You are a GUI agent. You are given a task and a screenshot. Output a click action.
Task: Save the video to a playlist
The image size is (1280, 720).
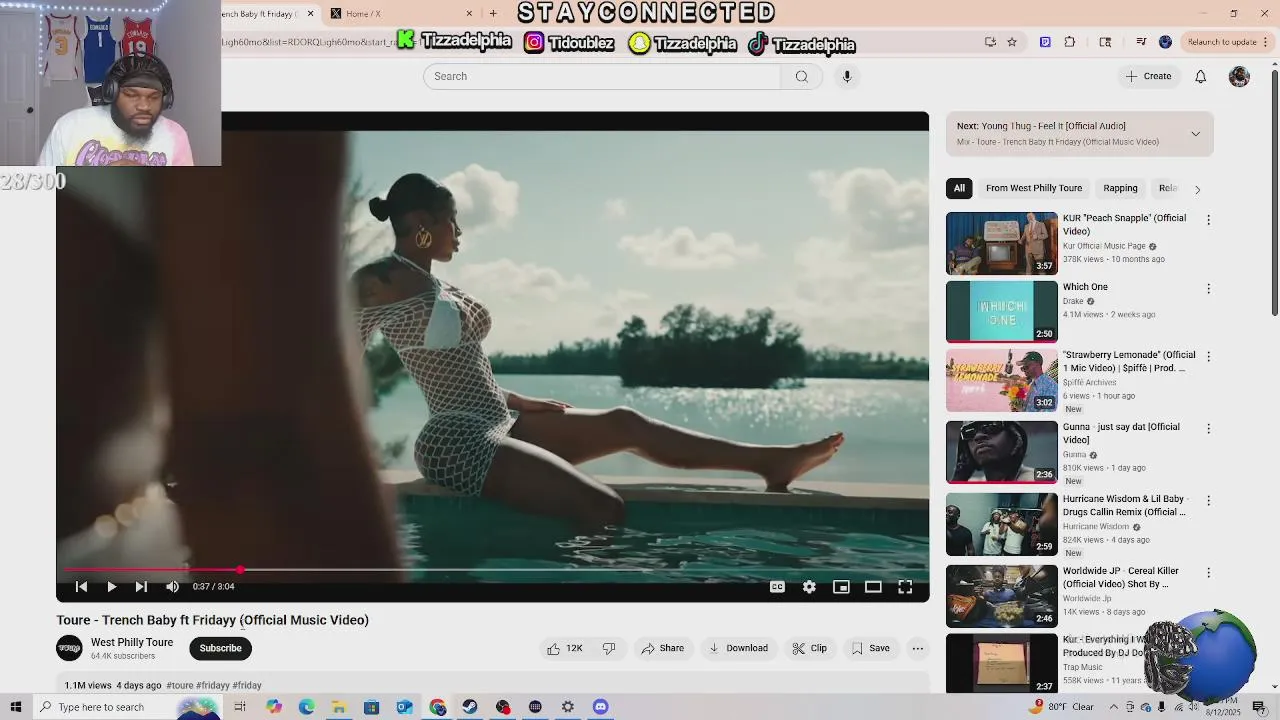pyautogui.click(x=870, y=648)
